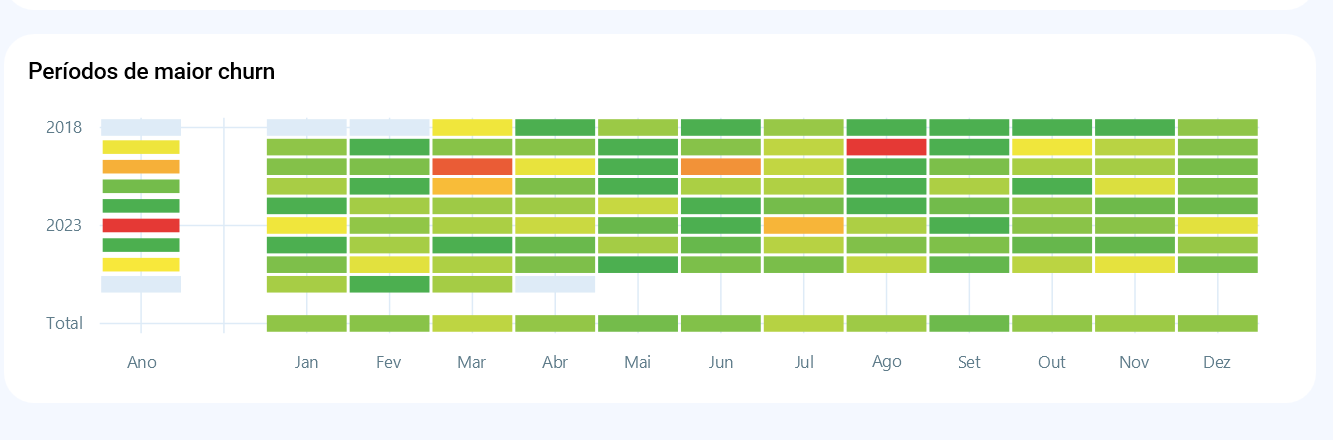Select the "Ago" month label
1333x440 pixels.
[886, 362]
